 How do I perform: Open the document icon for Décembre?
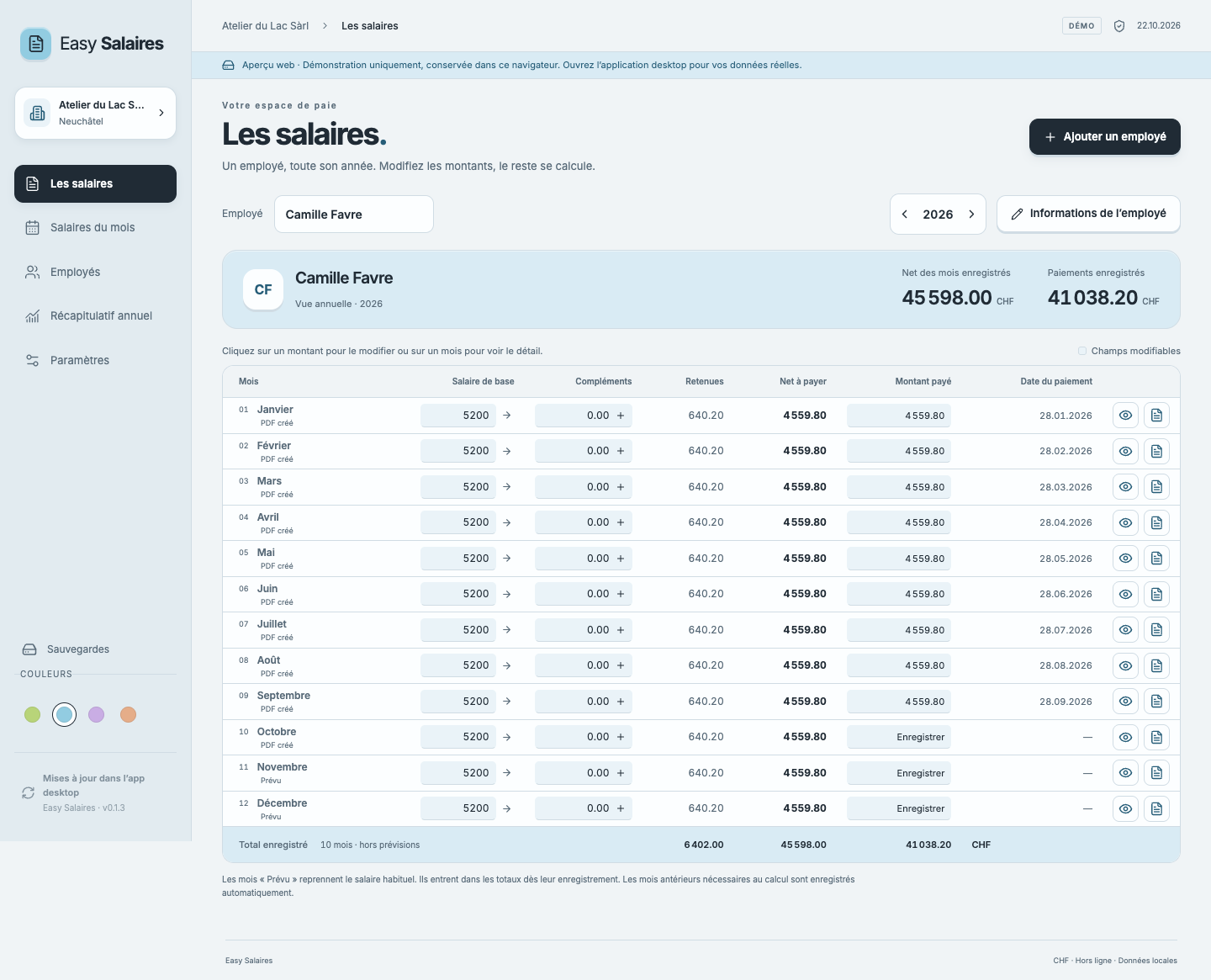(x=1156, y=808)
